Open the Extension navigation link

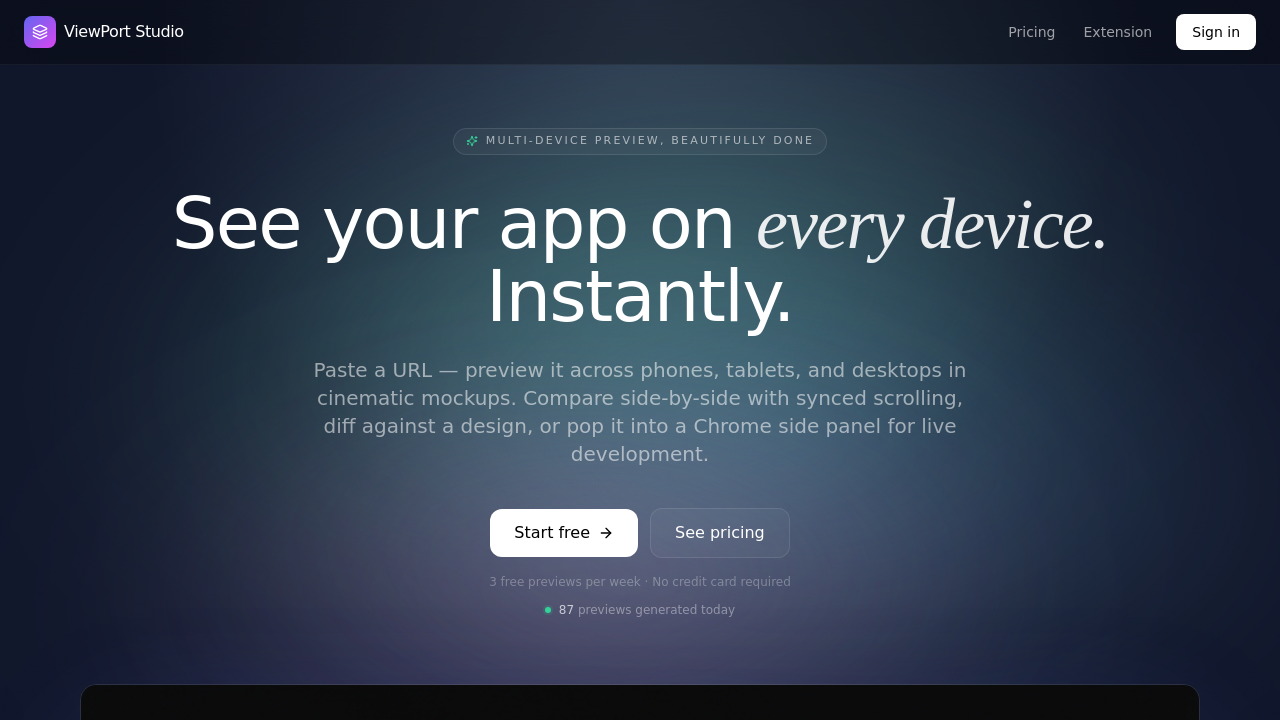[x=1117, y=32]
